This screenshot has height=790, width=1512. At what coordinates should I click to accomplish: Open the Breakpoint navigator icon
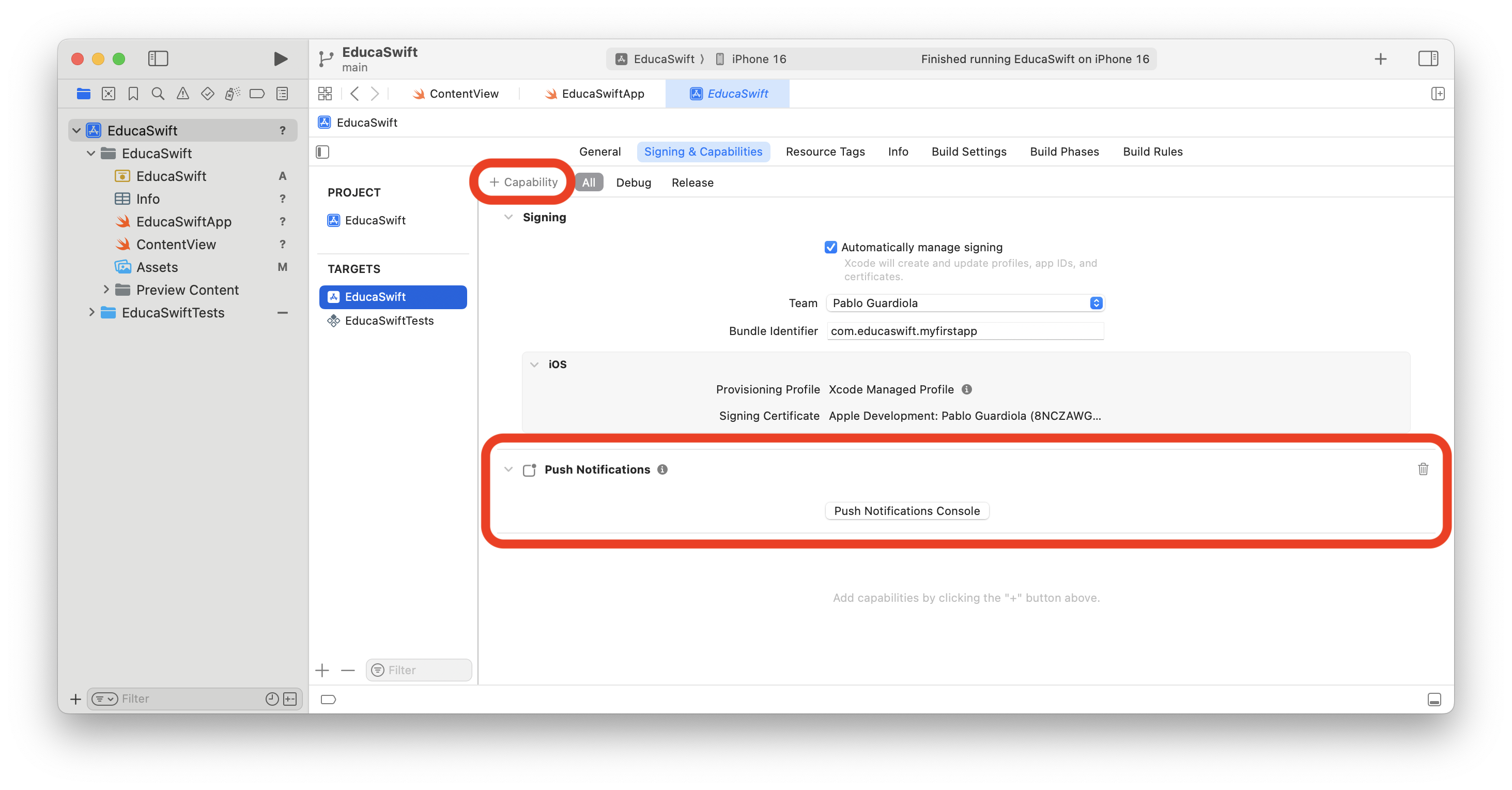[257, 94]
